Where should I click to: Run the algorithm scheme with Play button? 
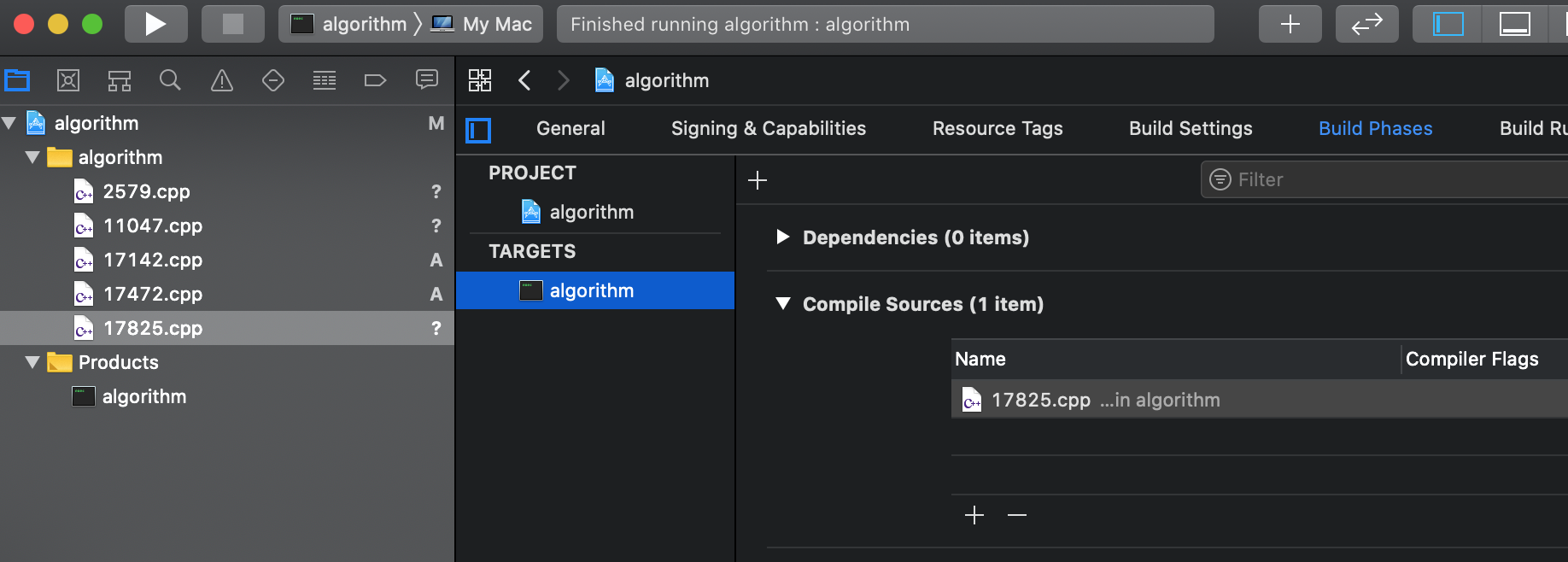click(x=156, y=24)
